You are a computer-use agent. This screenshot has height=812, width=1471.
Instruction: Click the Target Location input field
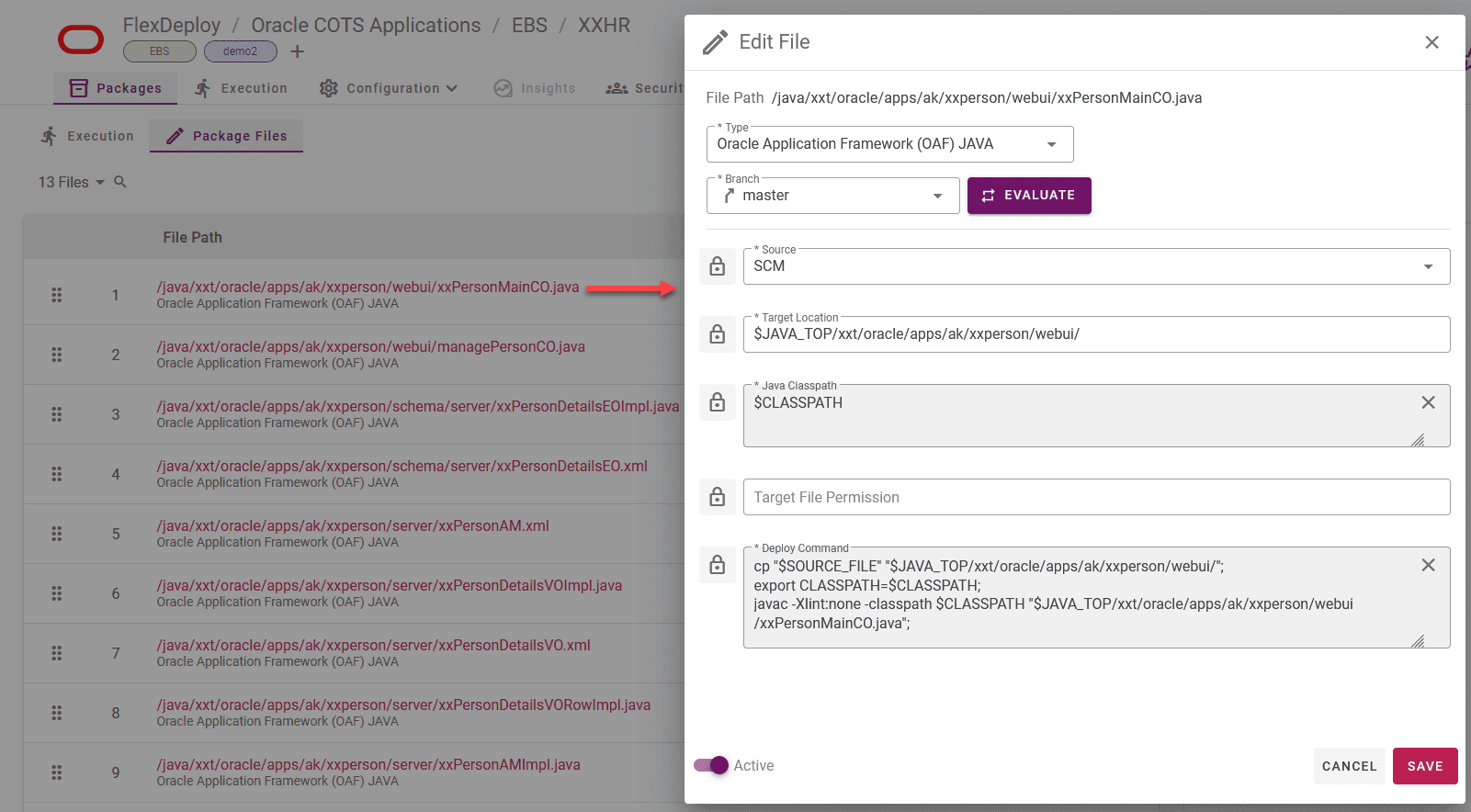[x=1096, y=334]
